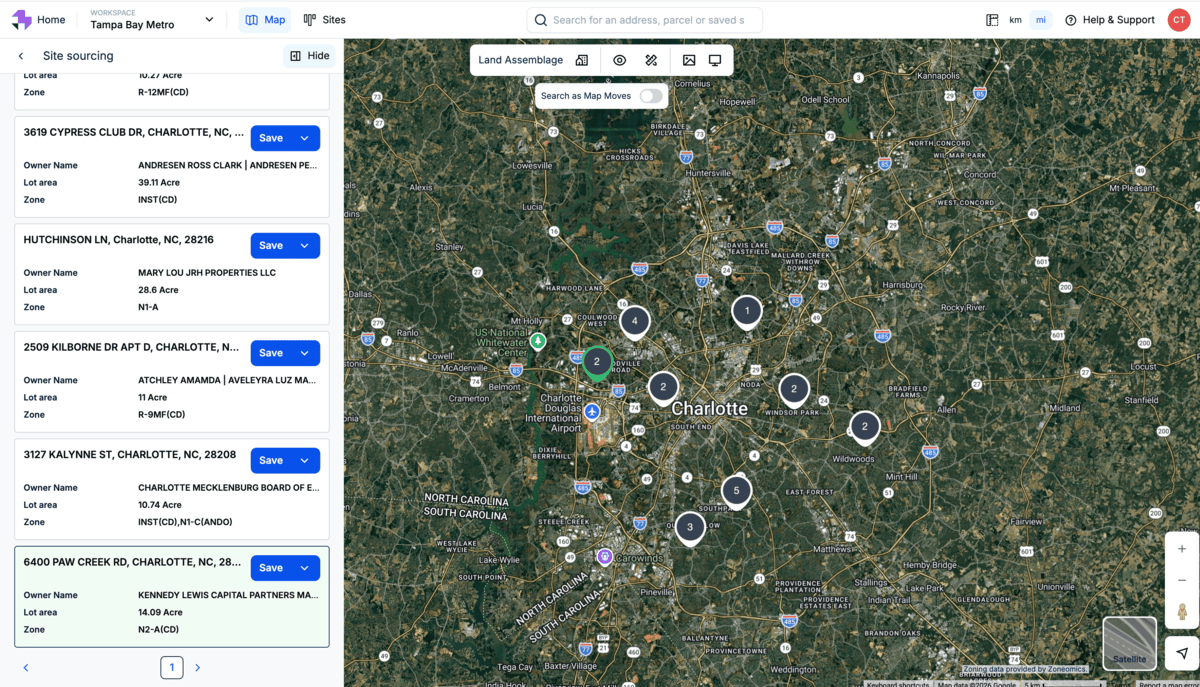Go to the Home tab
This screenshot has height=687, width=1200.
[x=40, y=20]
